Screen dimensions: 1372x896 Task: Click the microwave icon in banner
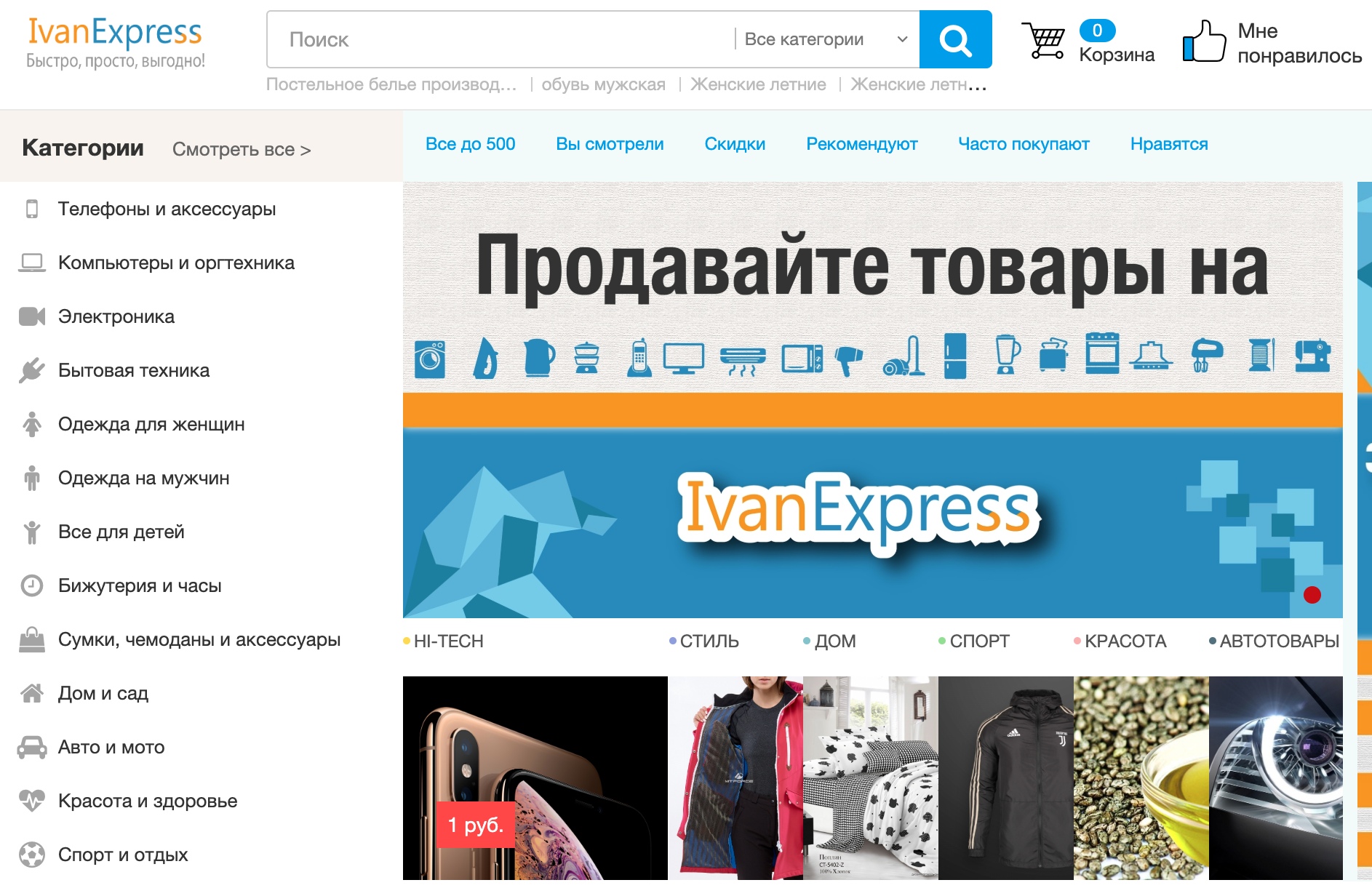(802, 359)
